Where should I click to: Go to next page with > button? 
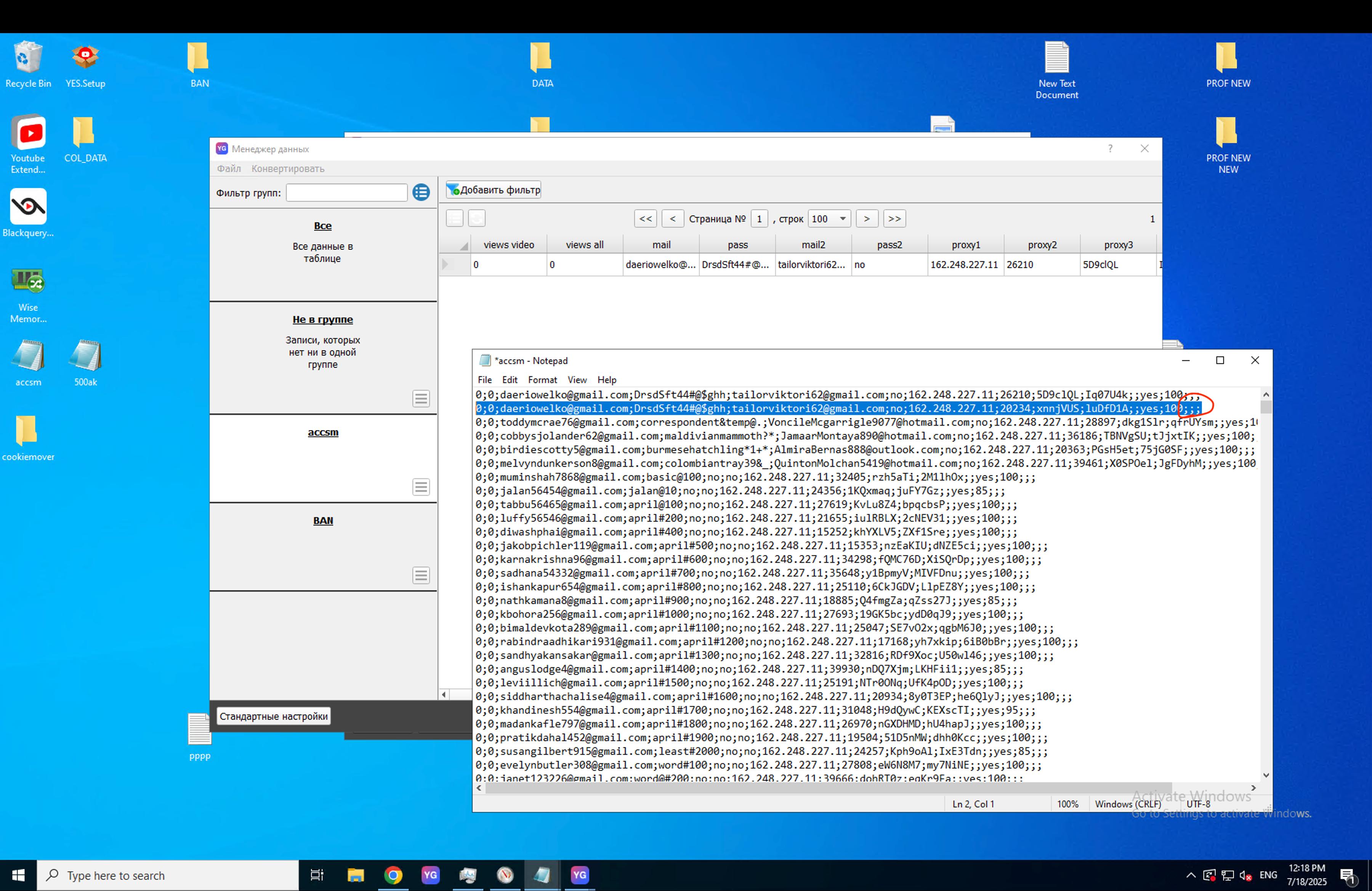tap(866, 219)
